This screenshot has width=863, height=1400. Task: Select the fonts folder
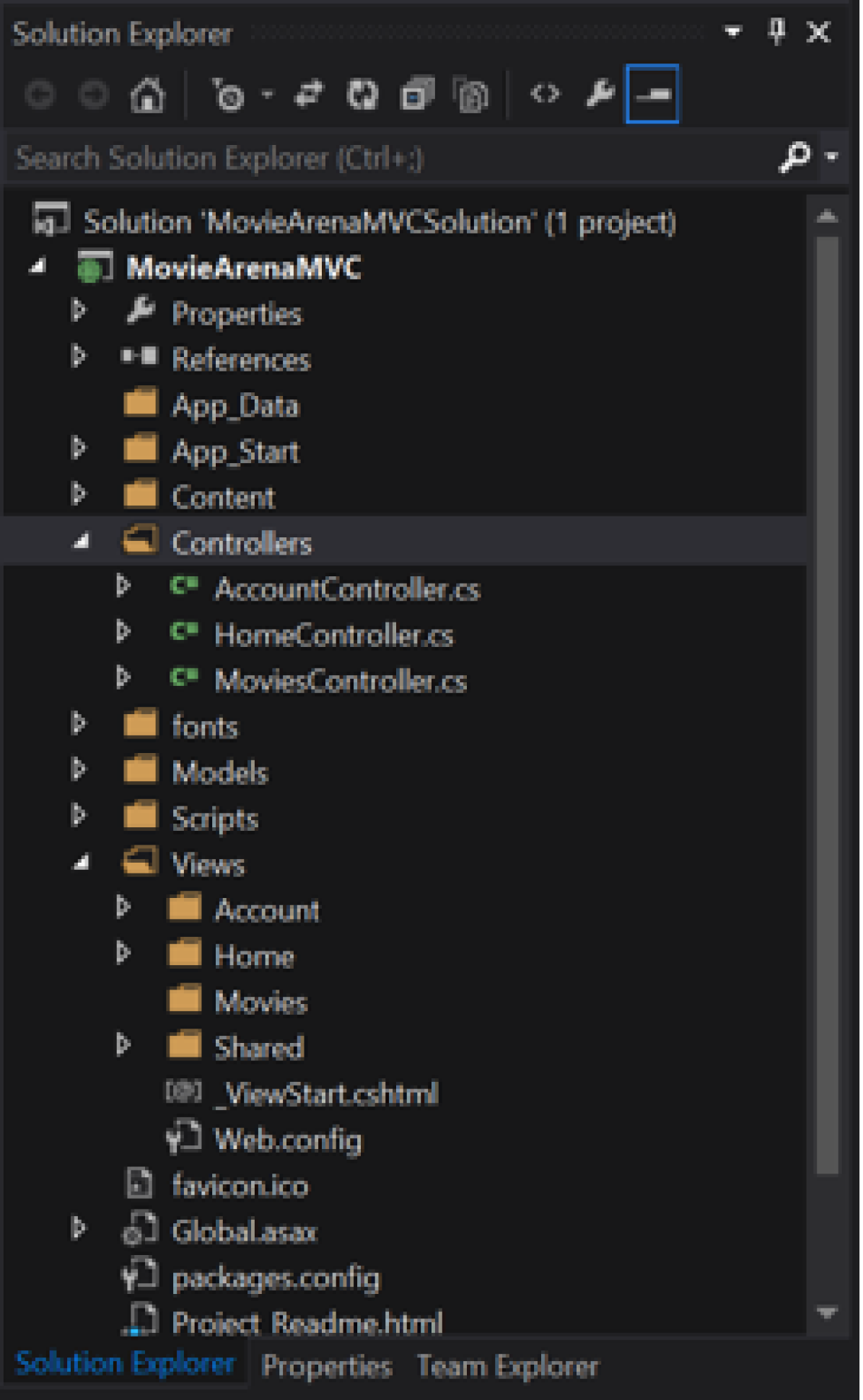205,726
